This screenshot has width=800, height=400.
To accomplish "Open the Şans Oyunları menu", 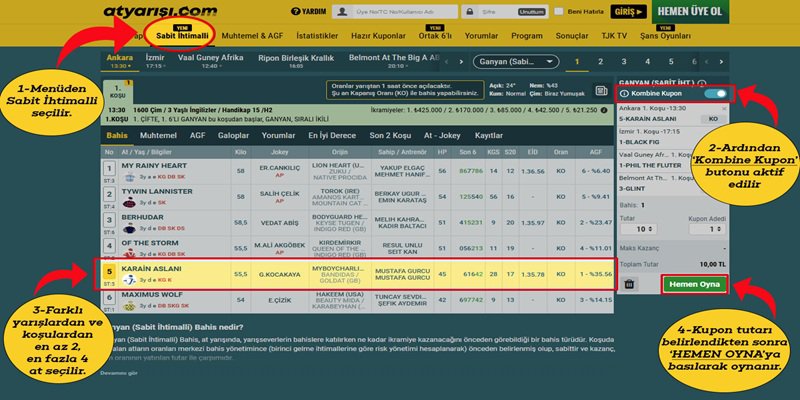I will pos(666,36).
